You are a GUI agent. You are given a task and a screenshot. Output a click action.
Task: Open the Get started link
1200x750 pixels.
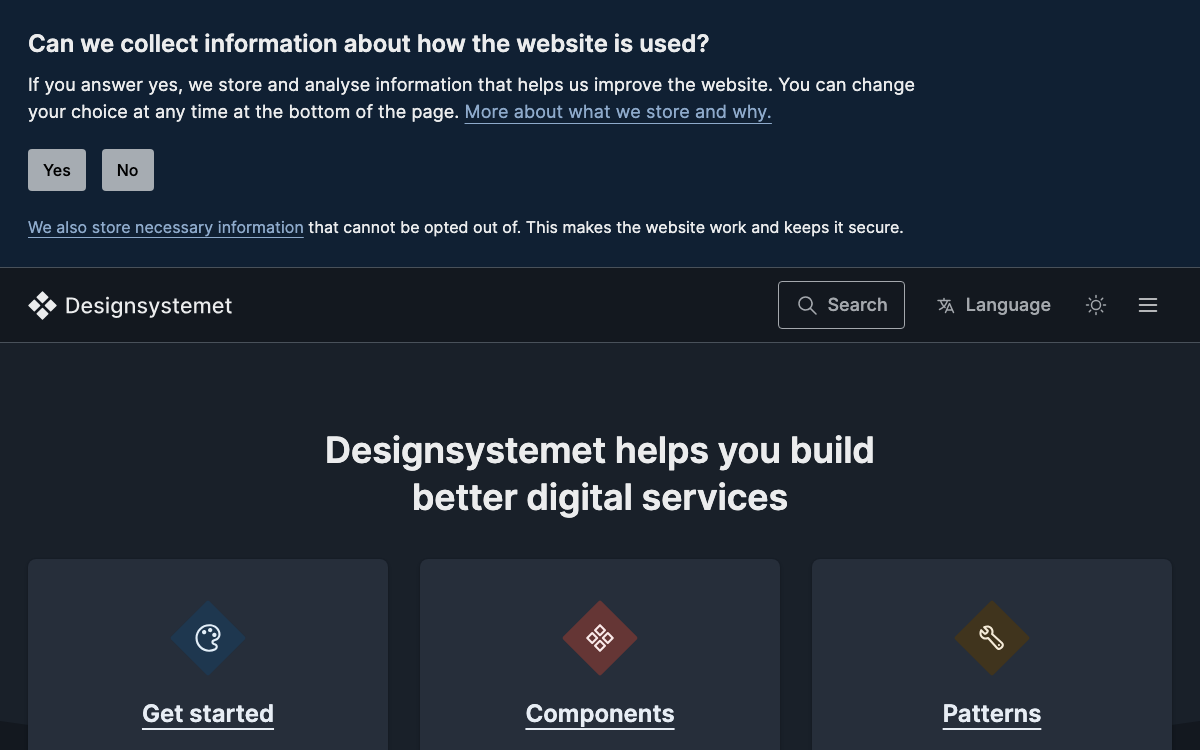pos(208,713)
